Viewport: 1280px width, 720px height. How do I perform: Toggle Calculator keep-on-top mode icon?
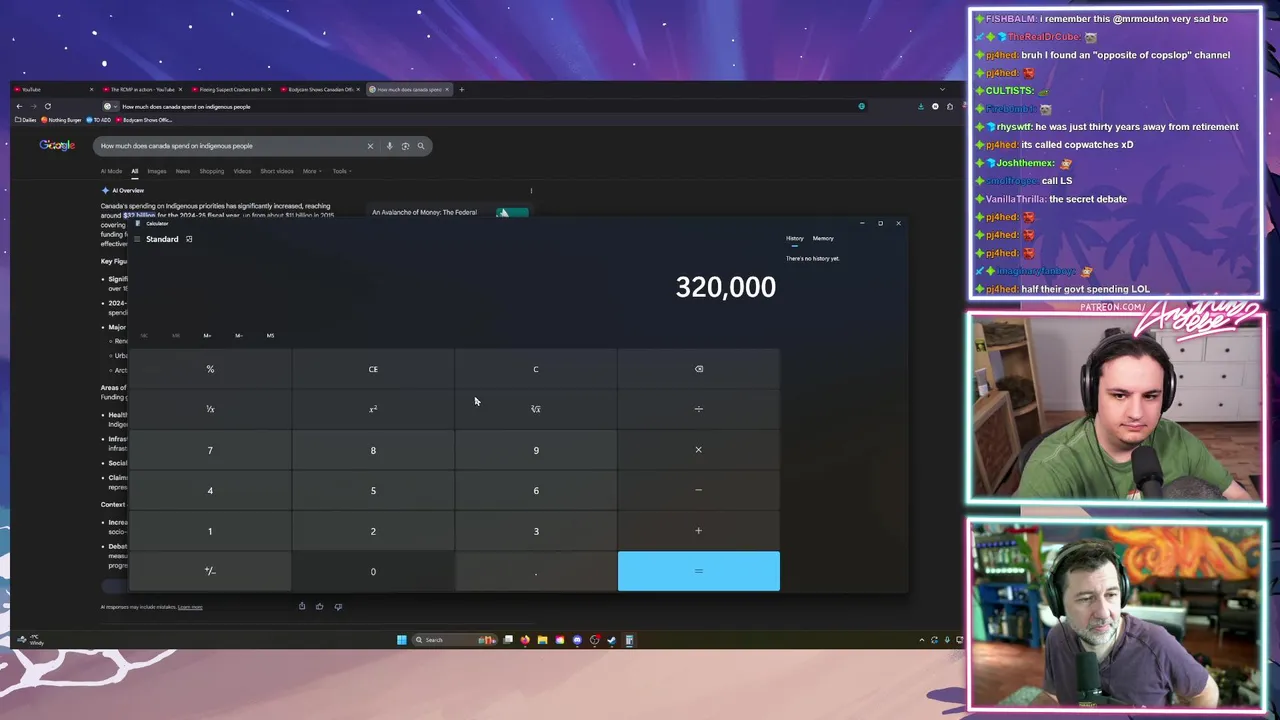click(188, 239)
